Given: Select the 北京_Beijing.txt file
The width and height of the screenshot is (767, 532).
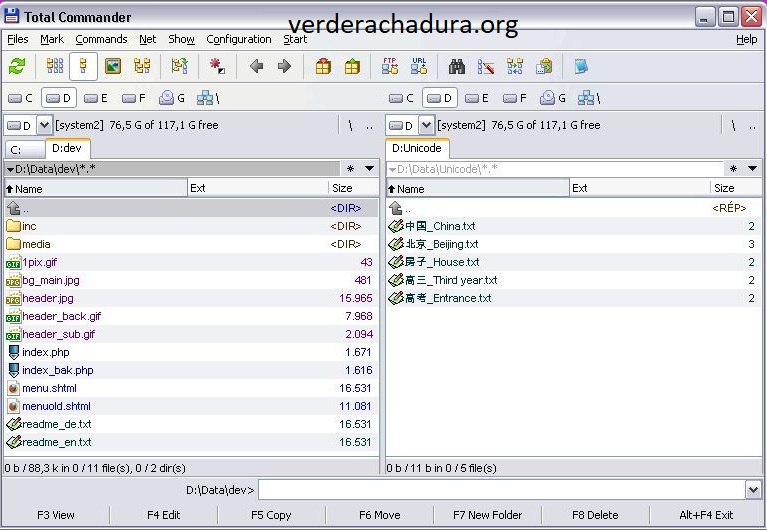Looking at the screenshot, I should [574, 244].
